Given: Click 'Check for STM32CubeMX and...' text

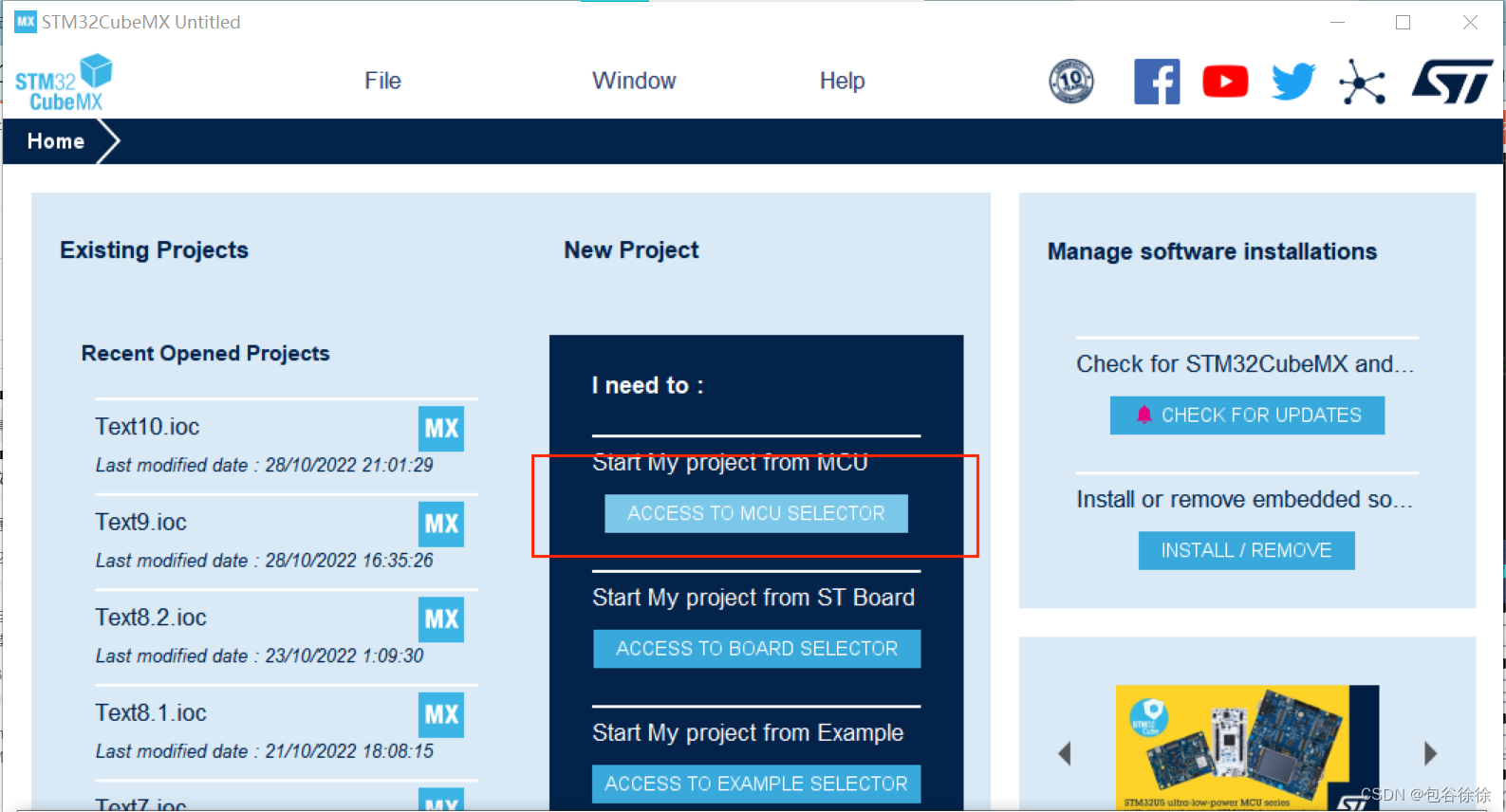Looking at the screenshot, I should 1245,364.
